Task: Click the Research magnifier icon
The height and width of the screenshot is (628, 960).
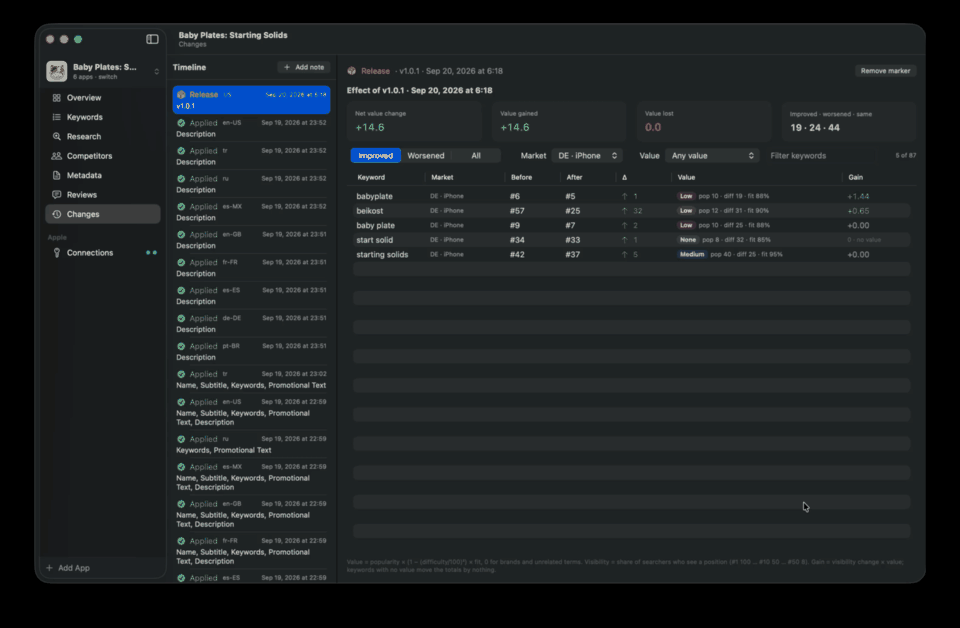Action: [56, 136]
